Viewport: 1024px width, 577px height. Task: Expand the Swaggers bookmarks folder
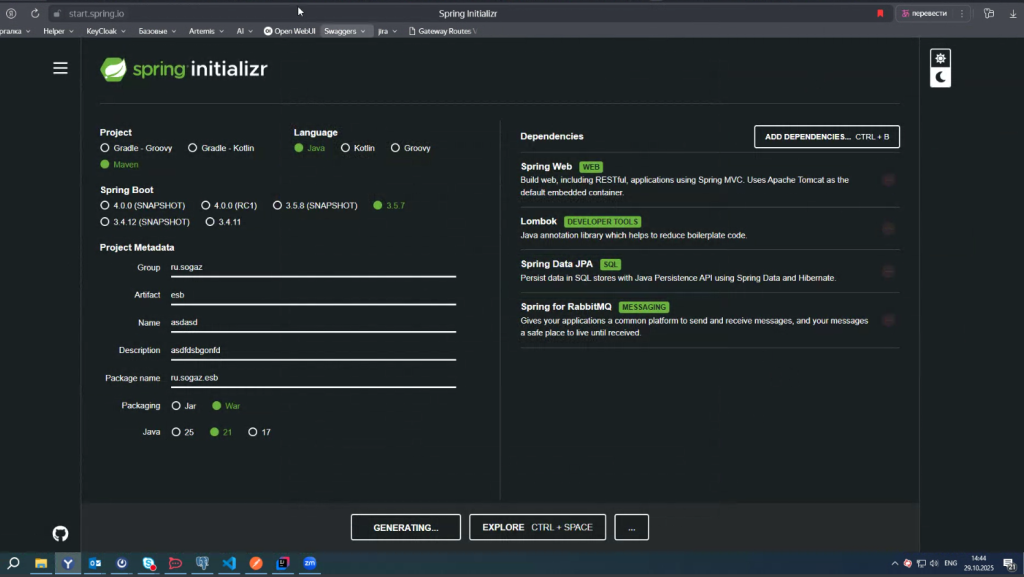click(346, 31)
